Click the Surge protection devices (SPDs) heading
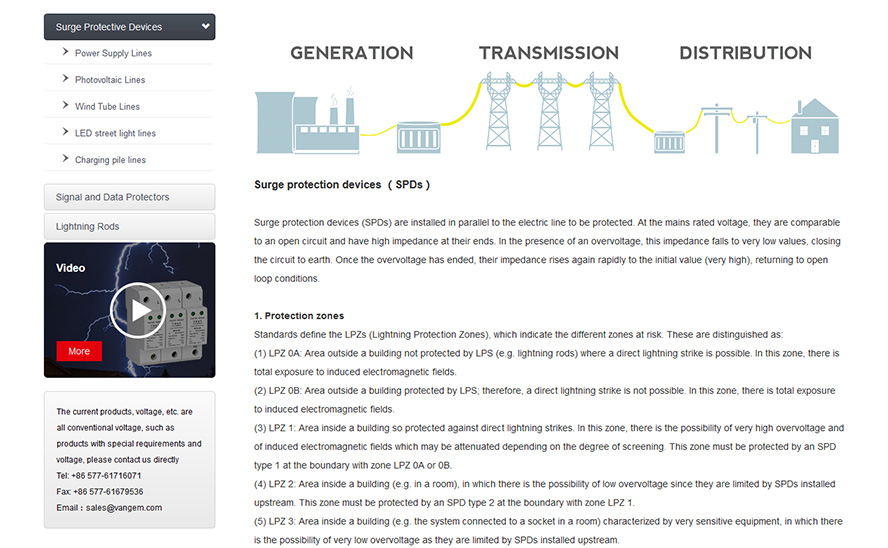 (x=342, y=185)
